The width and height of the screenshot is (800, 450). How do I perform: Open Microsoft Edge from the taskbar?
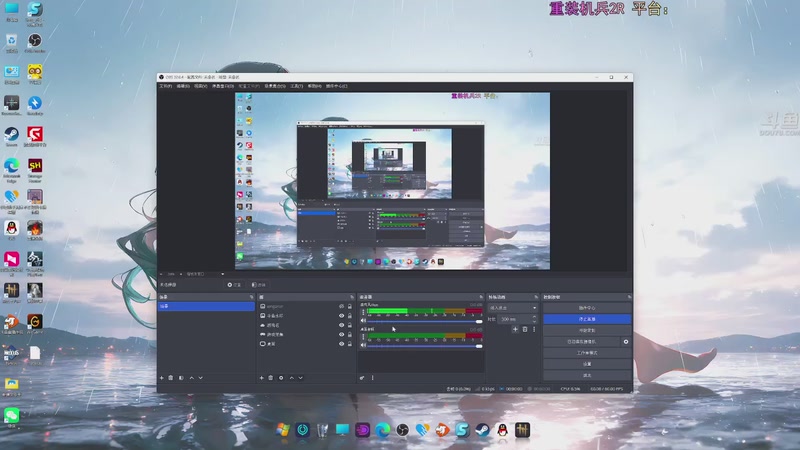383,430
